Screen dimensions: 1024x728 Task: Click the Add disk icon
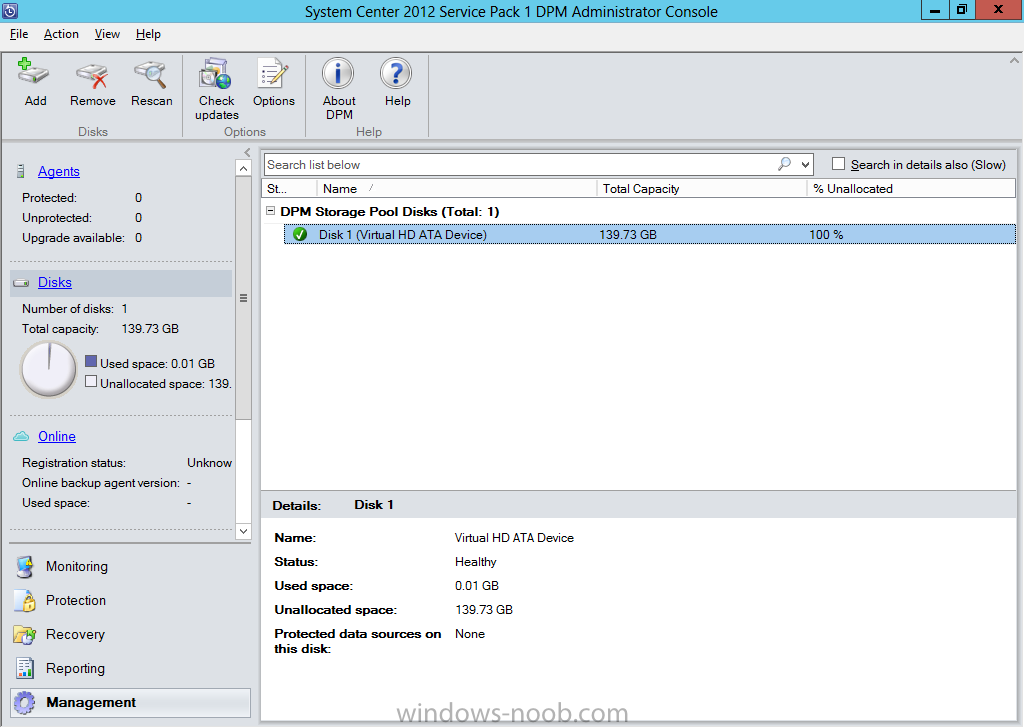[x=33, y=72]
